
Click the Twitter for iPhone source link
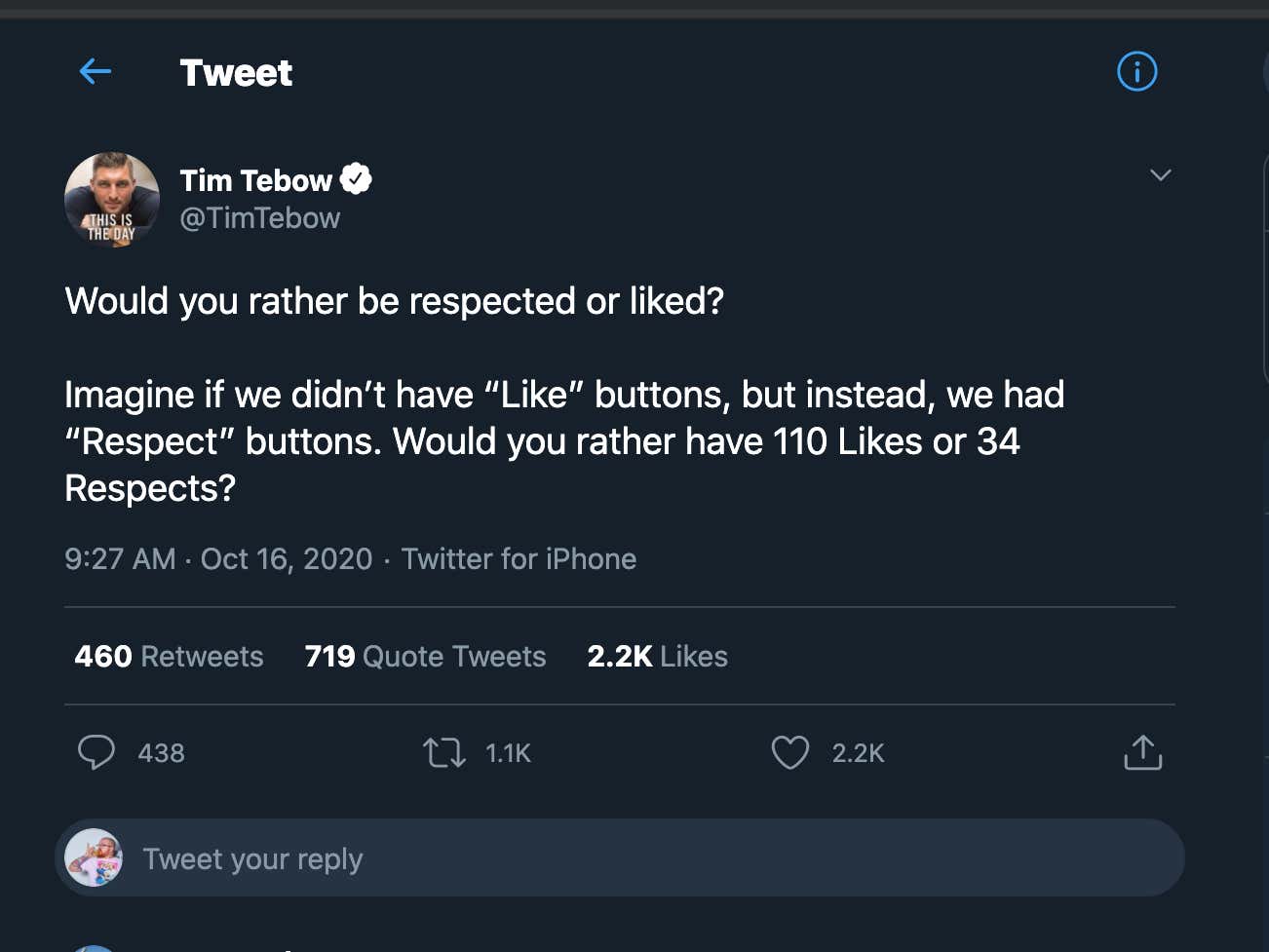coord(519,558)
